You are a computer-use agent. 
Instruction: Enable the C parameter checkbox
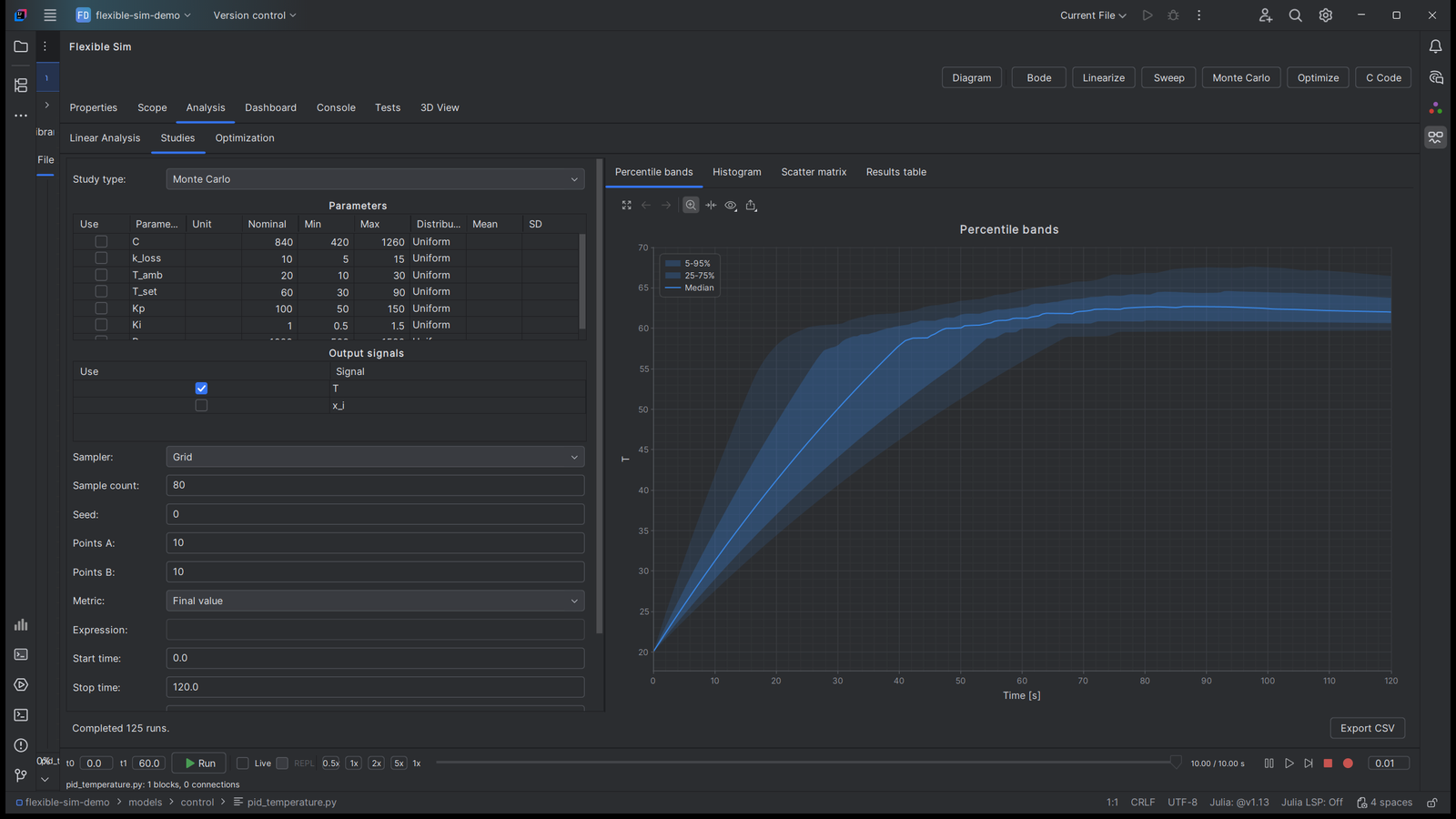[101, 242]
